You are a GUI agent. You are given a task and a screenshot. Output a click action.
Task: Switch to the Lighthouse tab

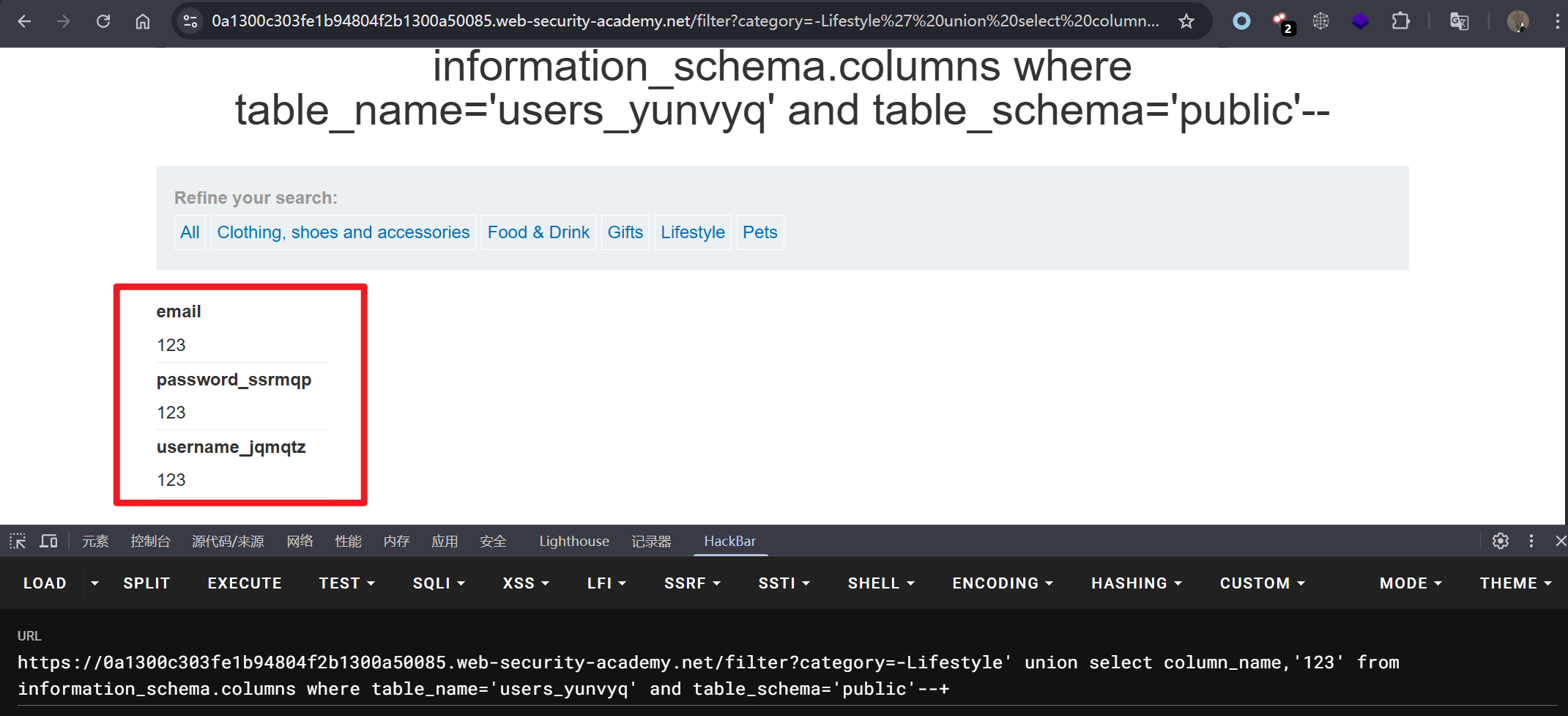coord(573,541)
